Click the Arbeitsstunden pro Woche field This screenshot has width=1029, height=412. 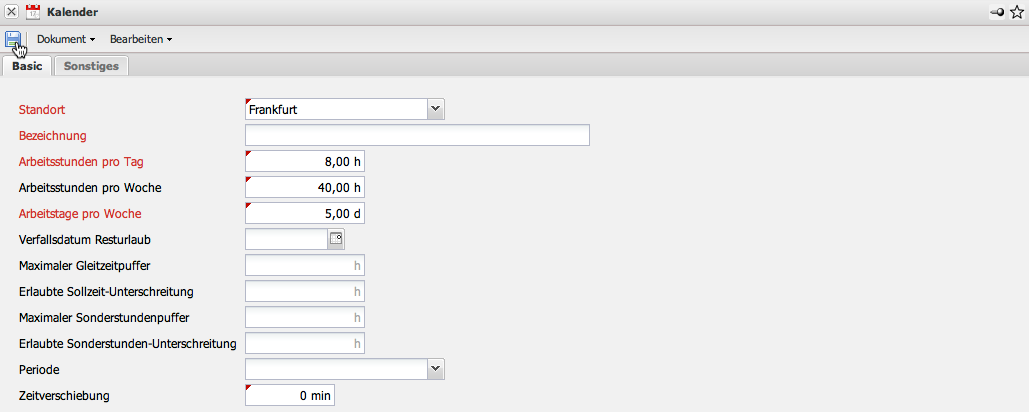pos(305,187)
